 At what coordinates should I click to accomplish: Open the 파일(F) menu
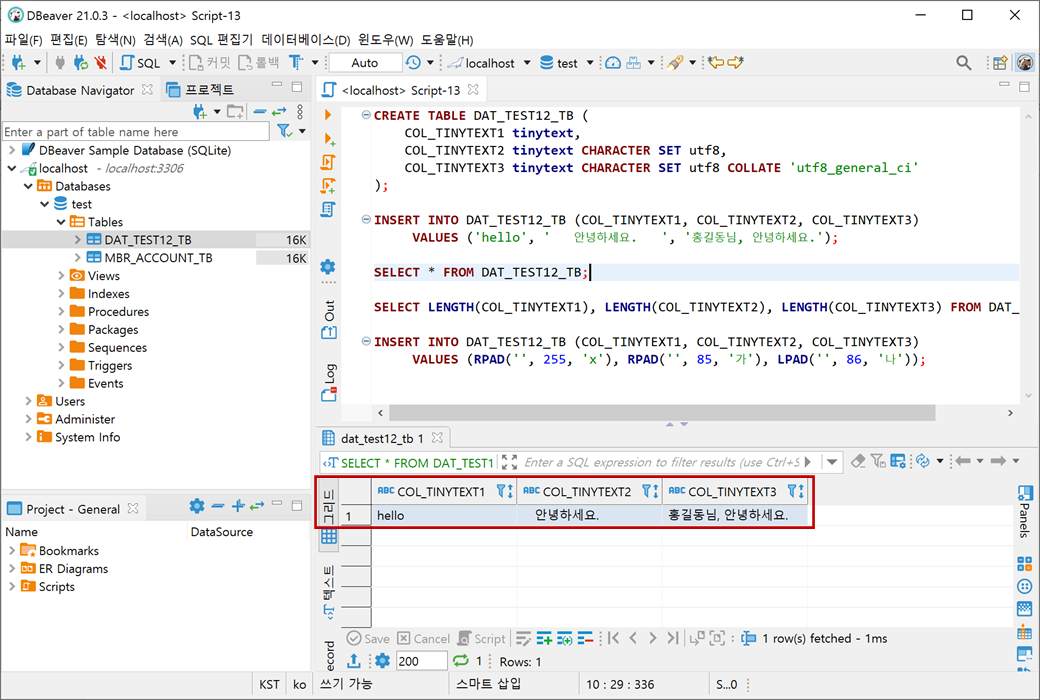pyautogui.click(x=23, y=40)
